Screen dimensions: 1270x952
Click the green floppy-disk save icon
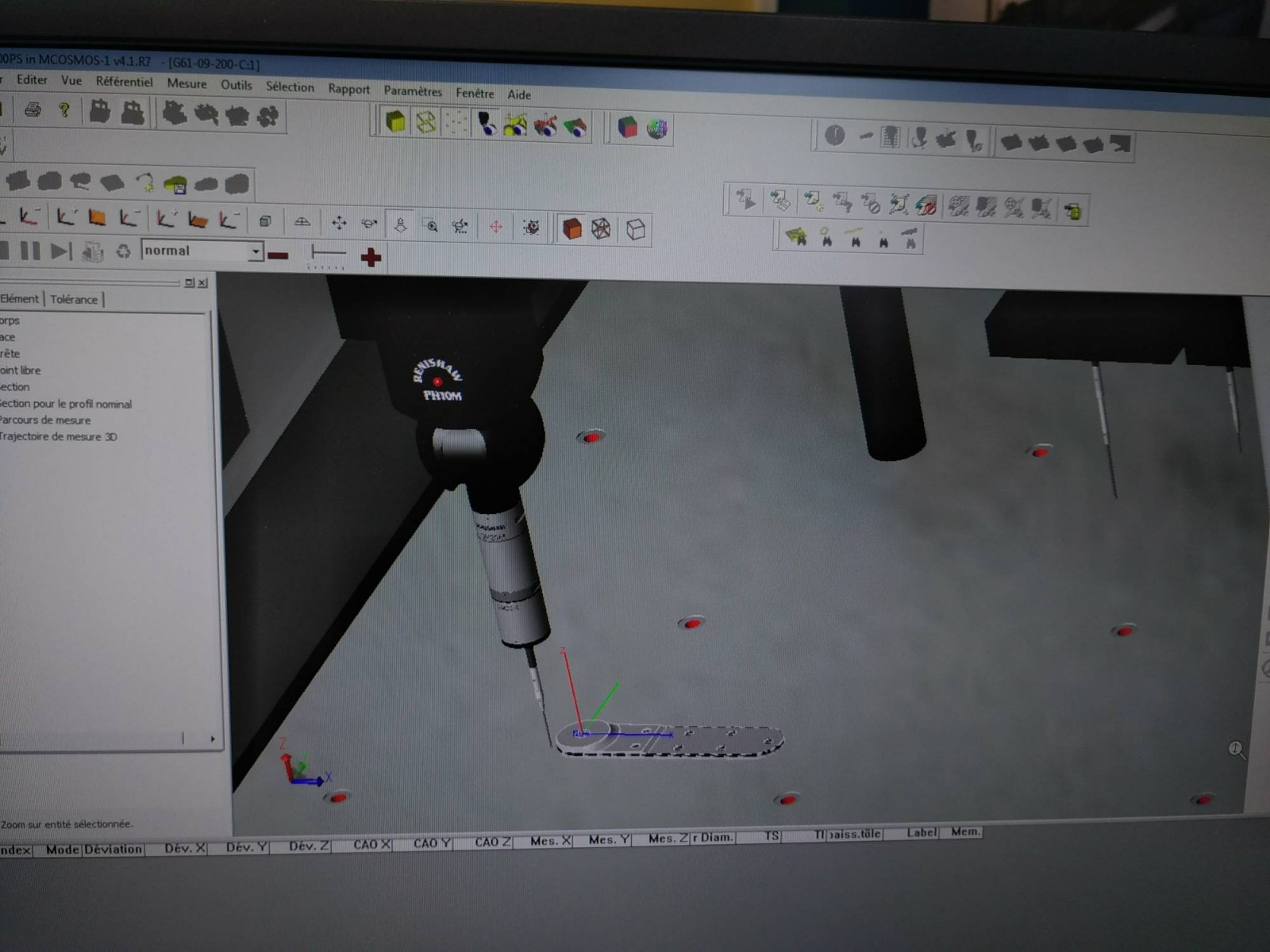tap(175, 185)
